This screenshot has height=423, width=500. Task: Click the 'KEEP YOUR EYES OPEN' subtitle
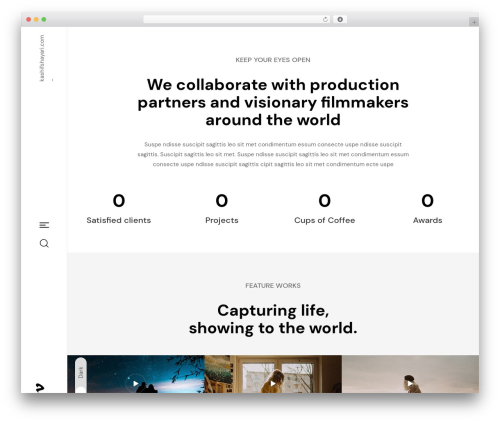273,60
